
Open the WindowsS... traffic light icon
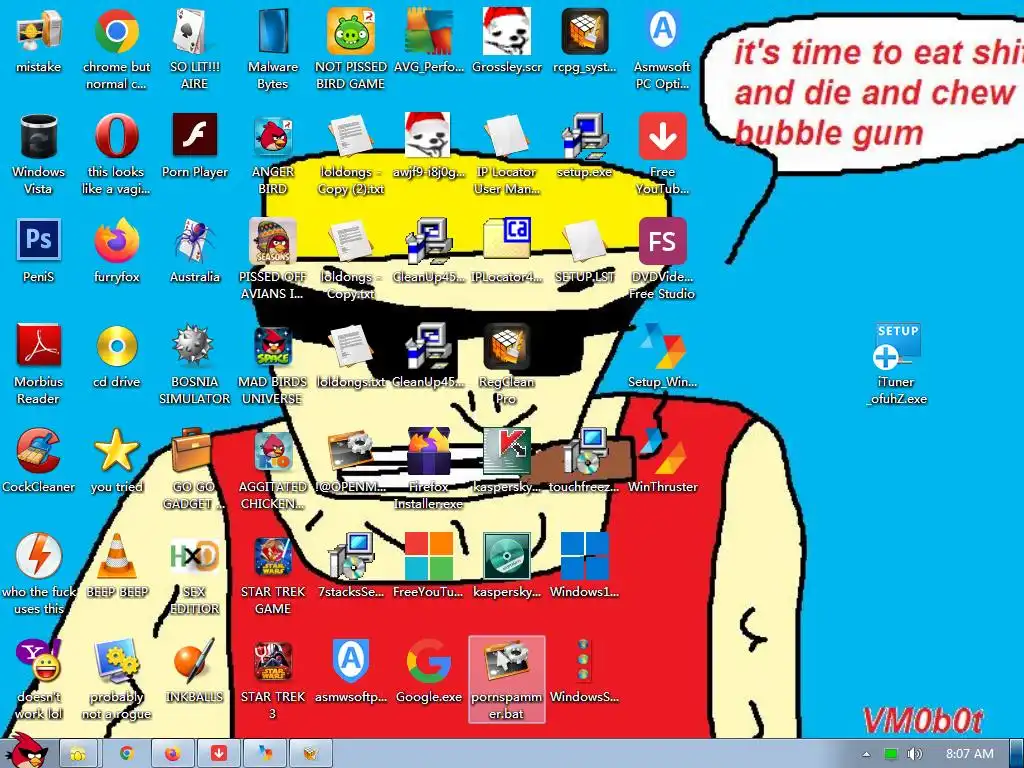(x=583, y=661)
